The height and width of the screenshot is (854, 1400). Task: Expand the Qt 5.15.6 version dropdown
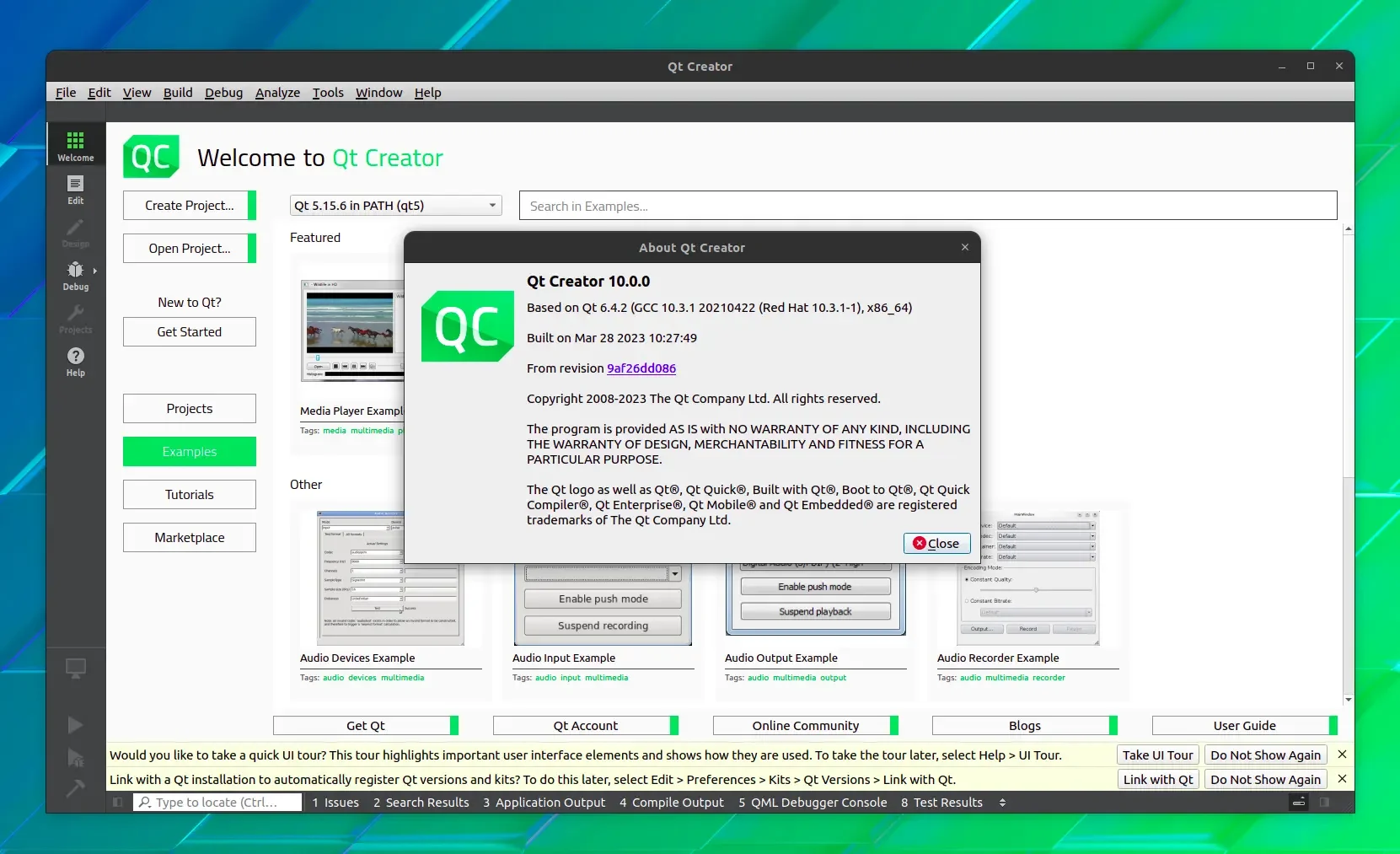click(x=396, y=206)
